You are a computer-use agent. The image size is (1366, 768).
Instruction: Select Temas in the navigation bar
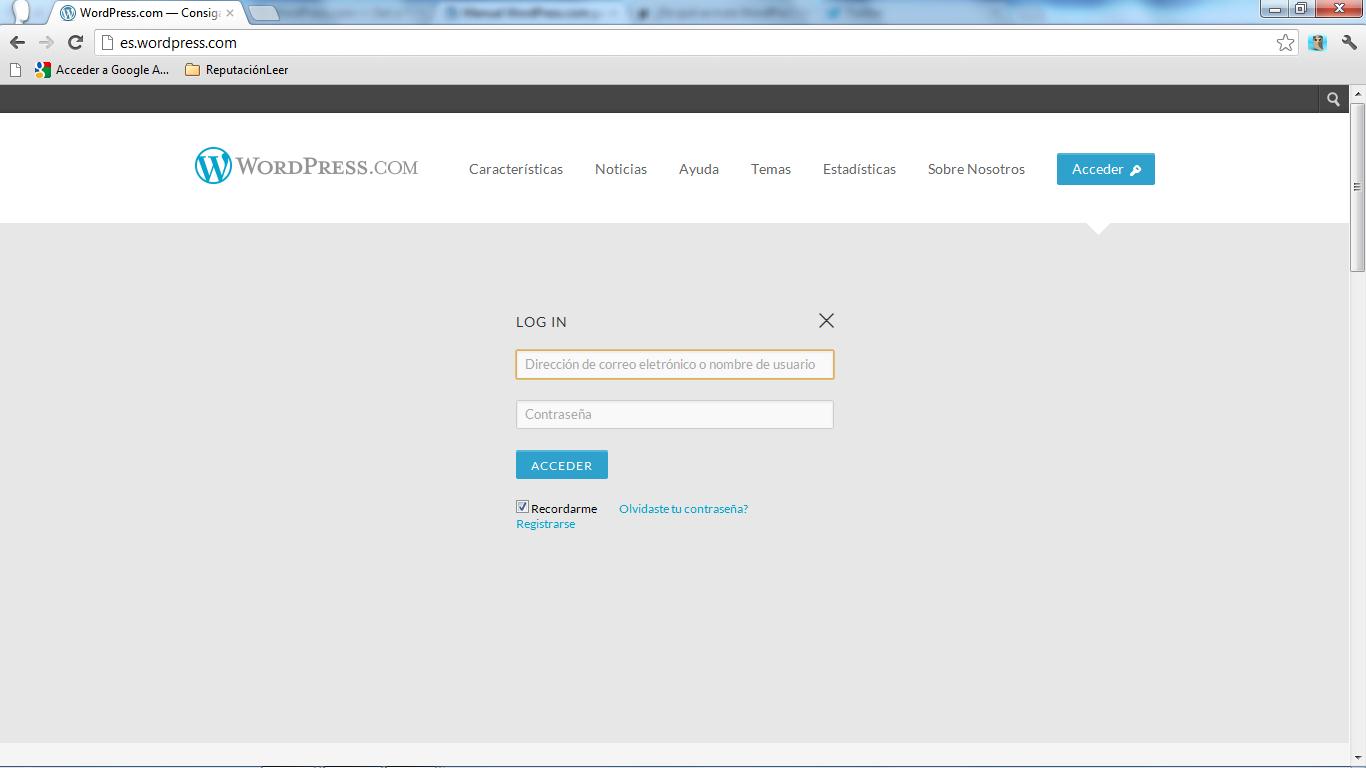click(771, 169)
